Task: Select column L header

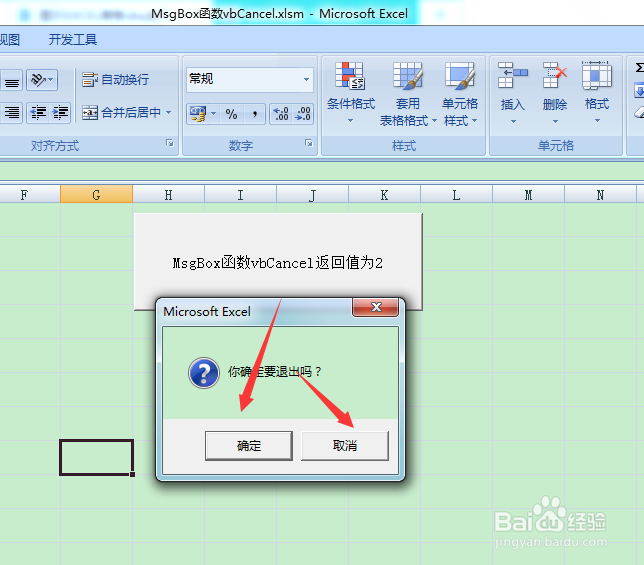Action: tap(456, 194)
